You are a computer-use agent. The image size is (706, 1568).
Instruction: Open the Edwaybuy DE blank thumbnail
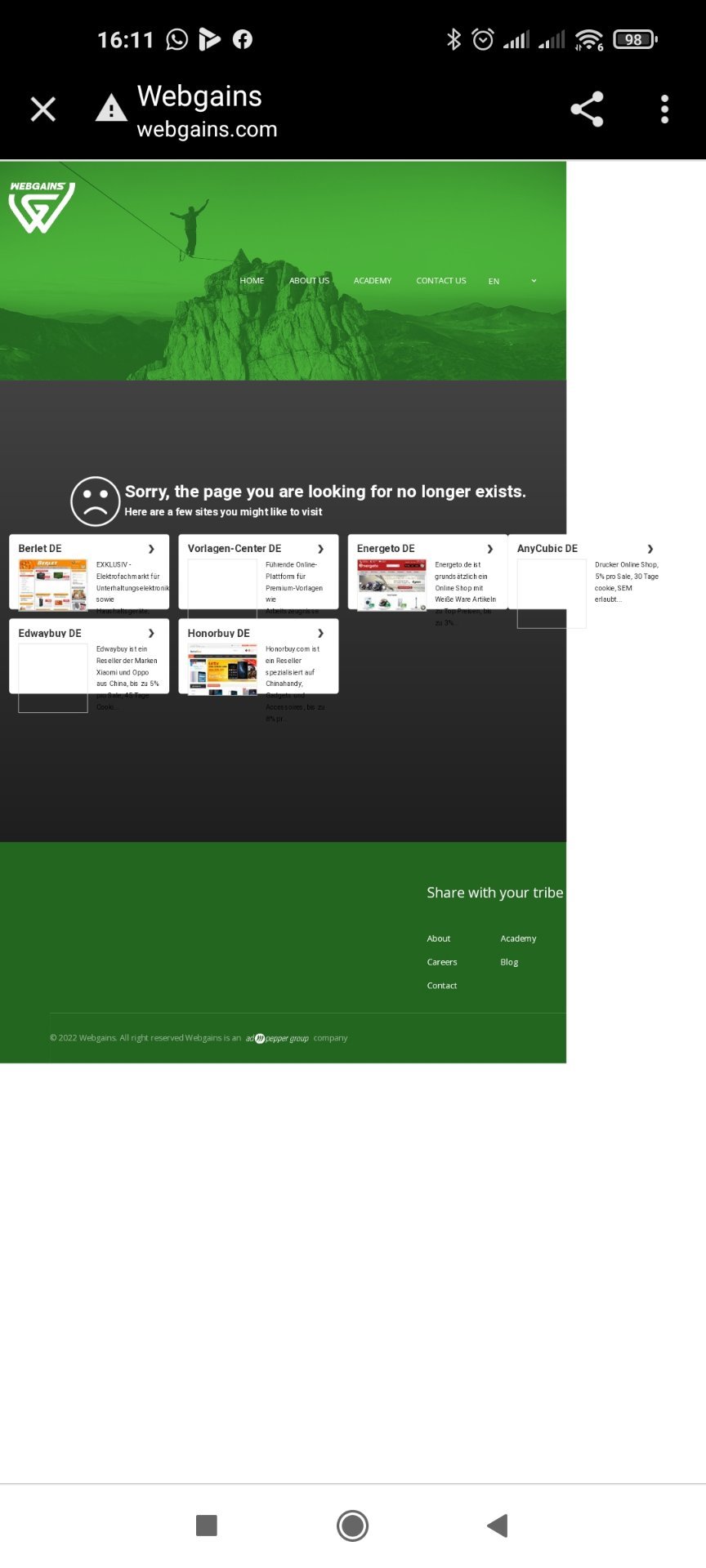pos(52,678)
